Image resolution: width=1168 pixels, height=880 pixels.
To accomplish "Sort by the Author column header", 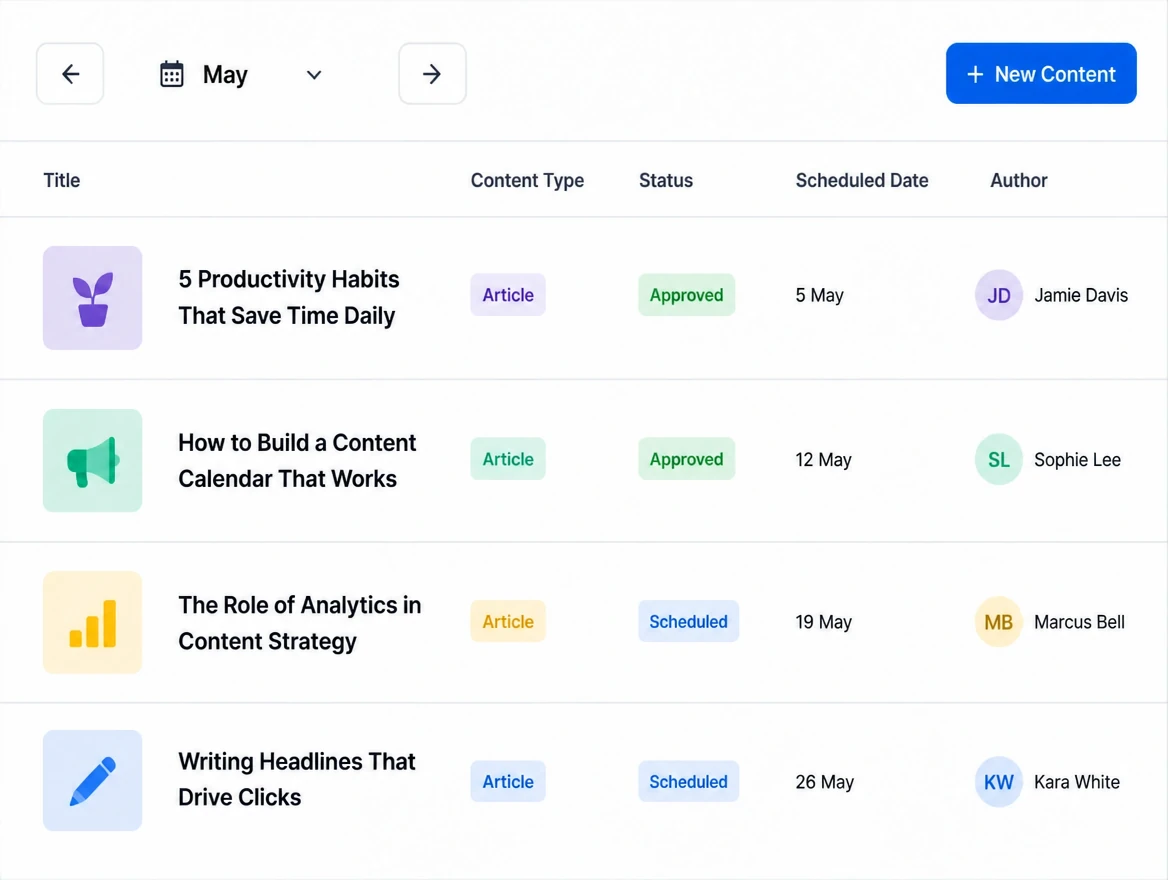I will pyautogui.click(x=1018, y=180).
